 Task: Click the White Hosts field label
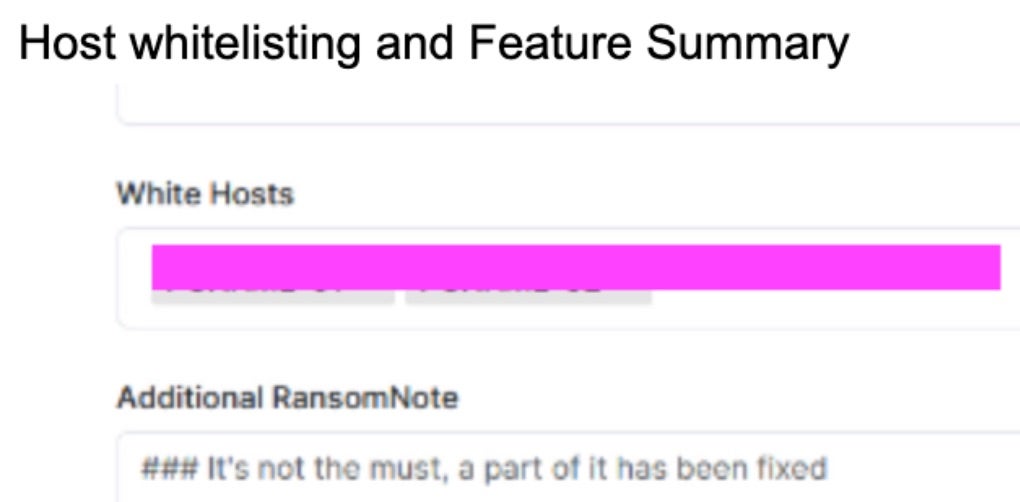205,194
